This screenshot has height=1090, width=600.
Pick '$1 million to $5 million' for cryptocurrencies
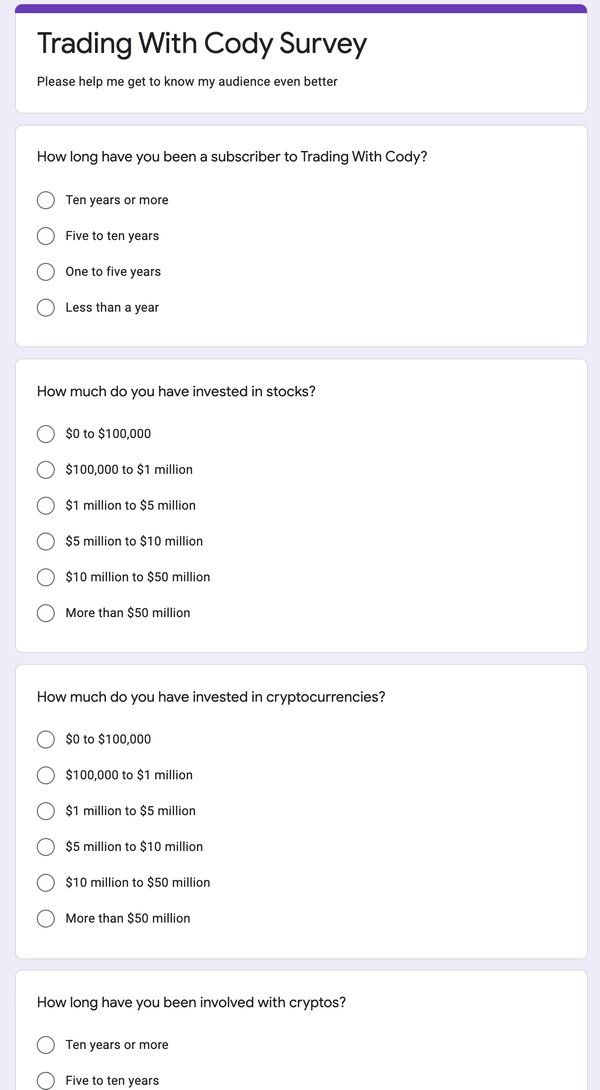click(x=45, y=811)
